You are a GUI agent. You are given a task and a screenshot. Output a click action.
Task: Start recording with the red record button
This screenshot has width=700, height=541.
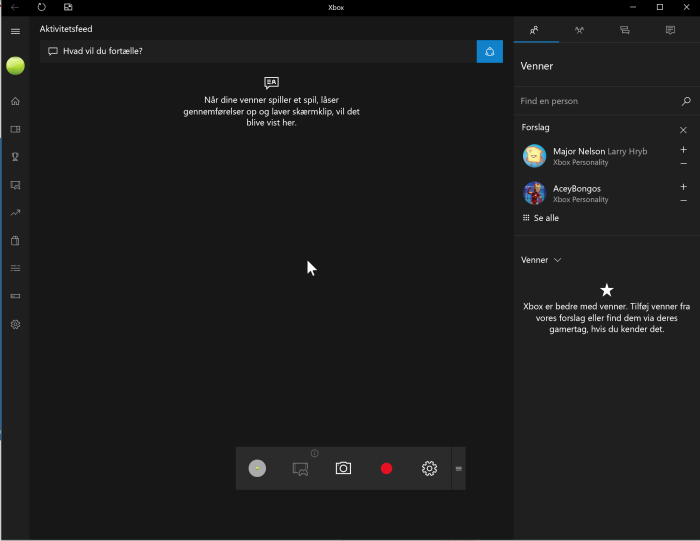click(387, 468)
